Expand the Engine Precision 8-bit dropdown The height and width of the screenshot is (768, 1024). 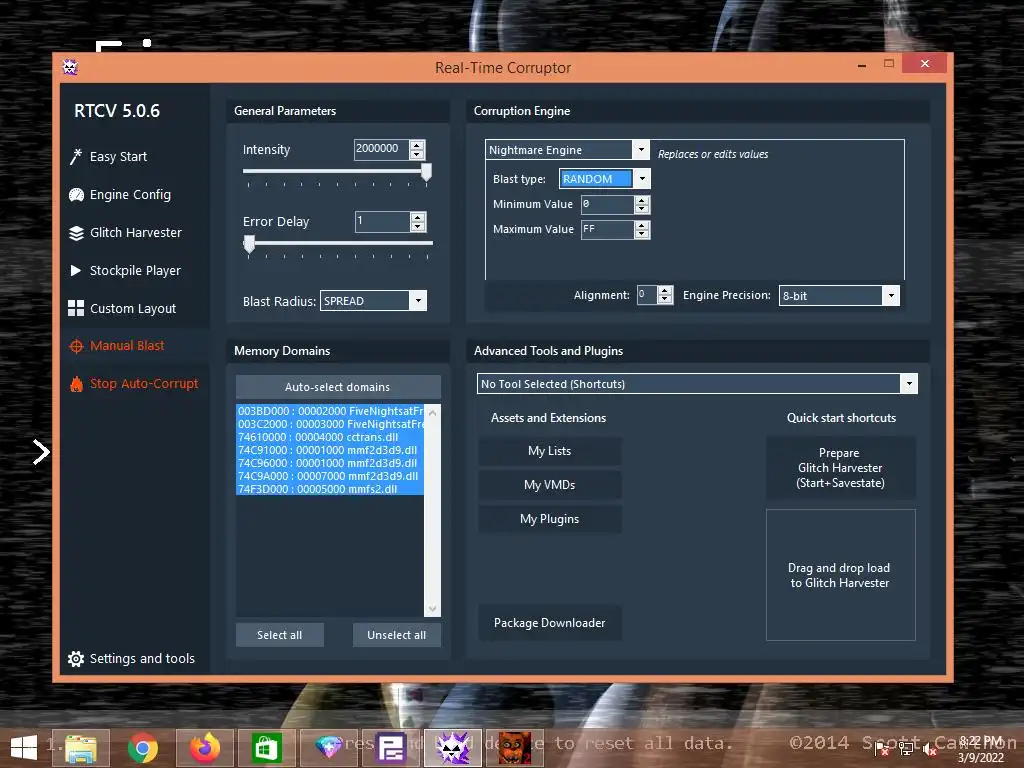891,295
